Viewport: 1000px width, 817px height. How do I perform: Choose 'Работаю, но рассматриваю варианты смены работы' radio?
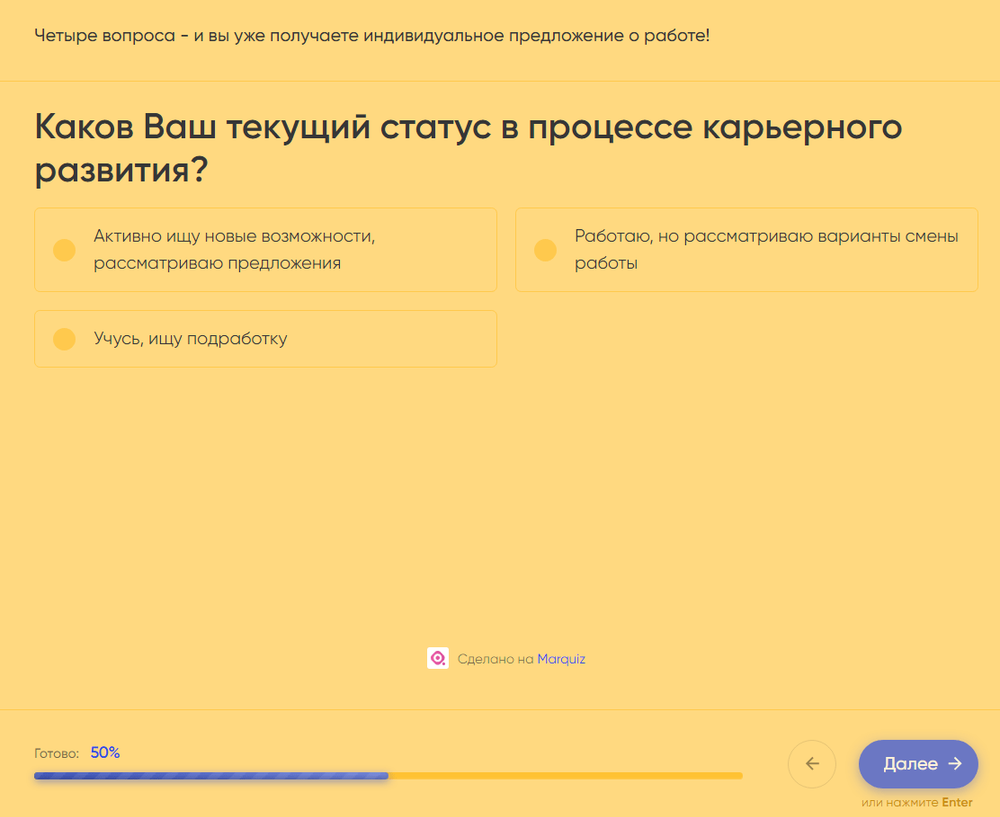pos(545,250)
